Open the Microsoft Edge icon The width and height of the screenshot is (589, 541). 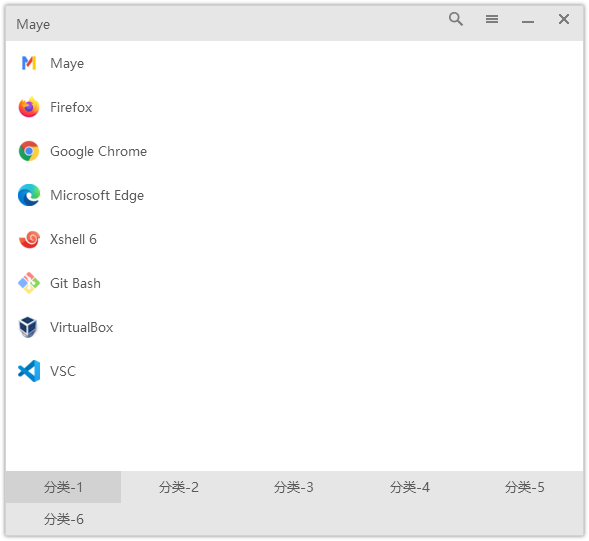point(29,195)
